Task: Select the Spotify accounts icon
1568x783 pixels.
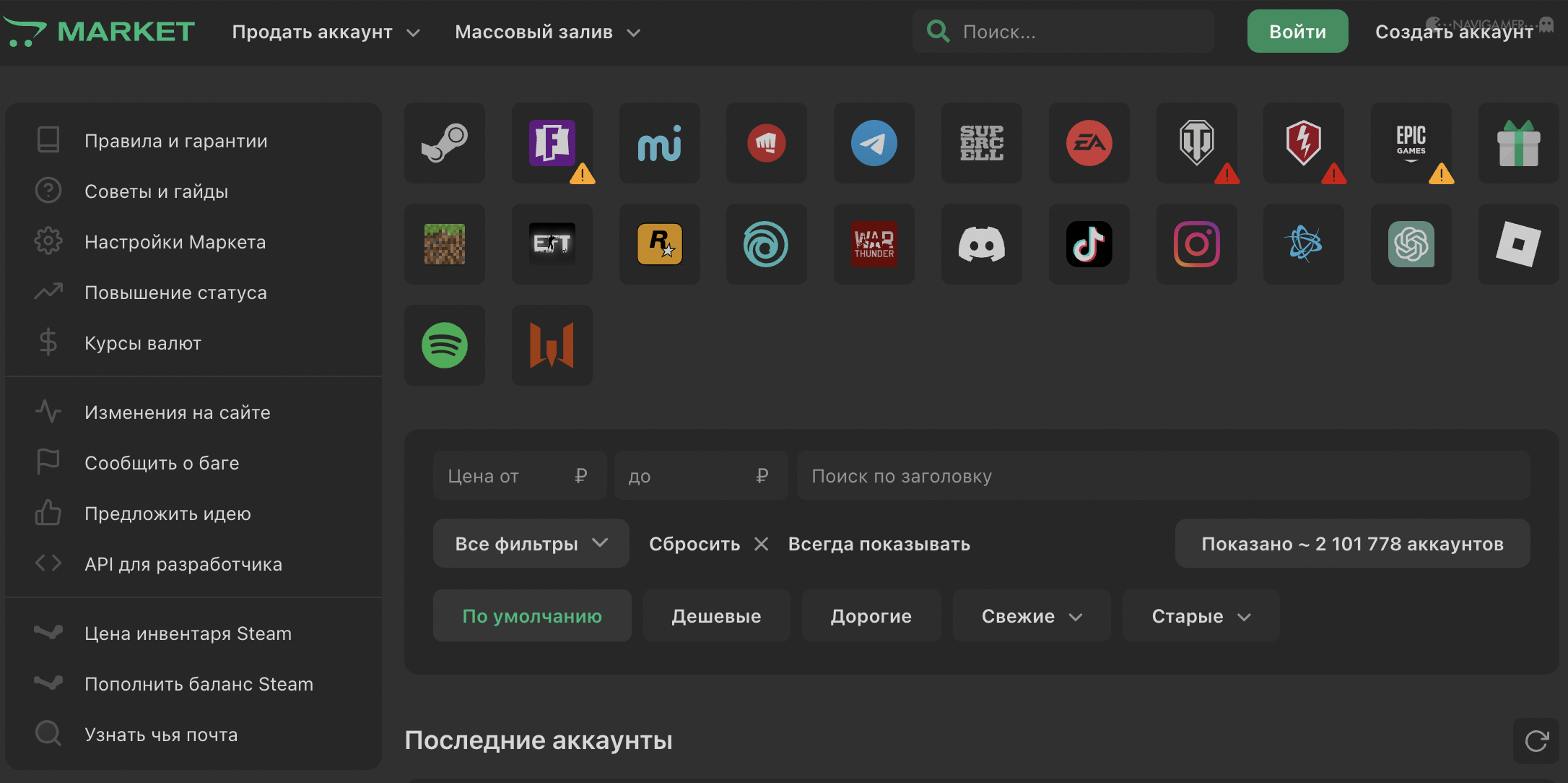Action: 445,345
